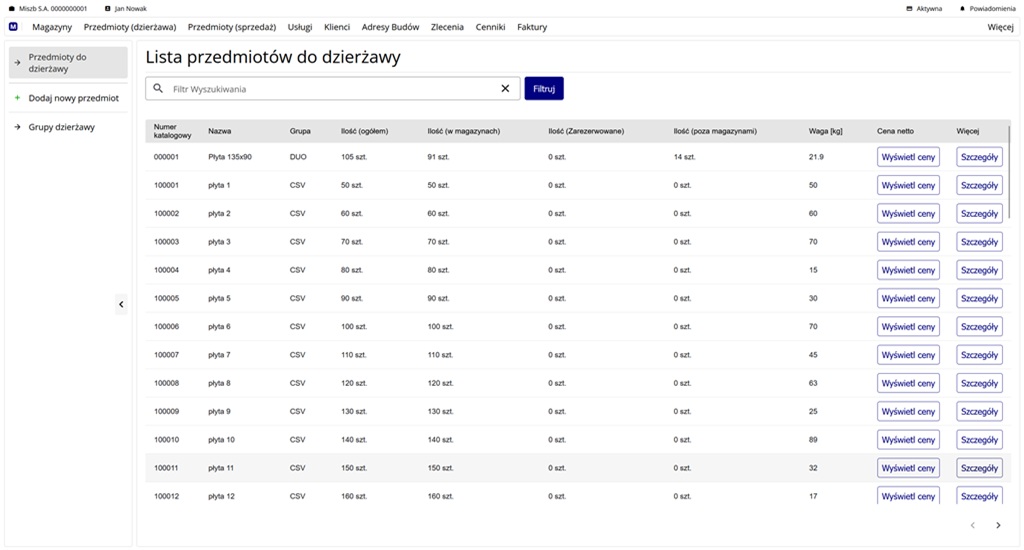
Task: Open Szczegóły for płyta 6
Action: coord(980,327)
